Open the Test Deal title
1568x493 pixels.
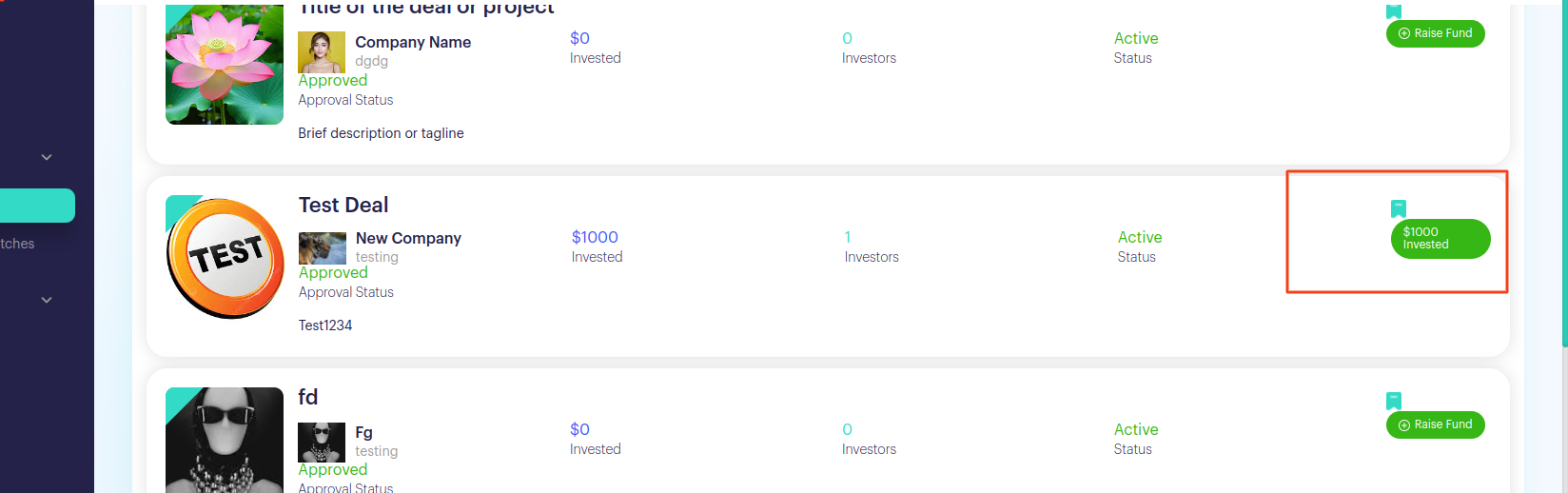pos(343,205)
